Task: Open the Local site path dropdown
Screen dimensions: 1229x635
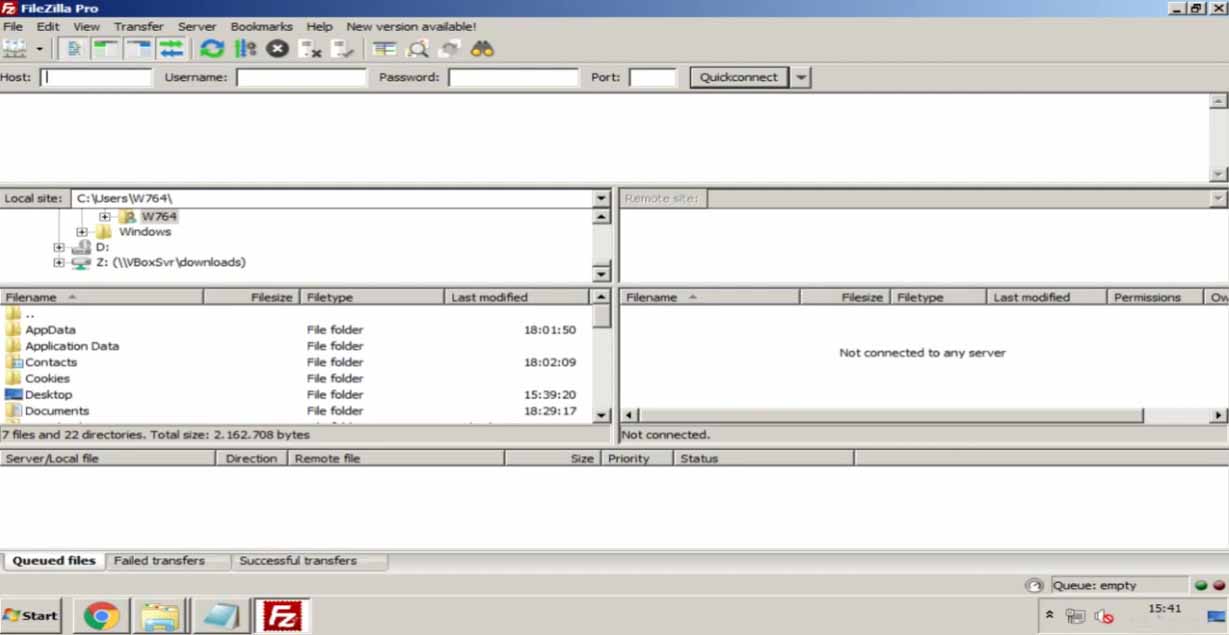Action: click(x=601, y=198)
